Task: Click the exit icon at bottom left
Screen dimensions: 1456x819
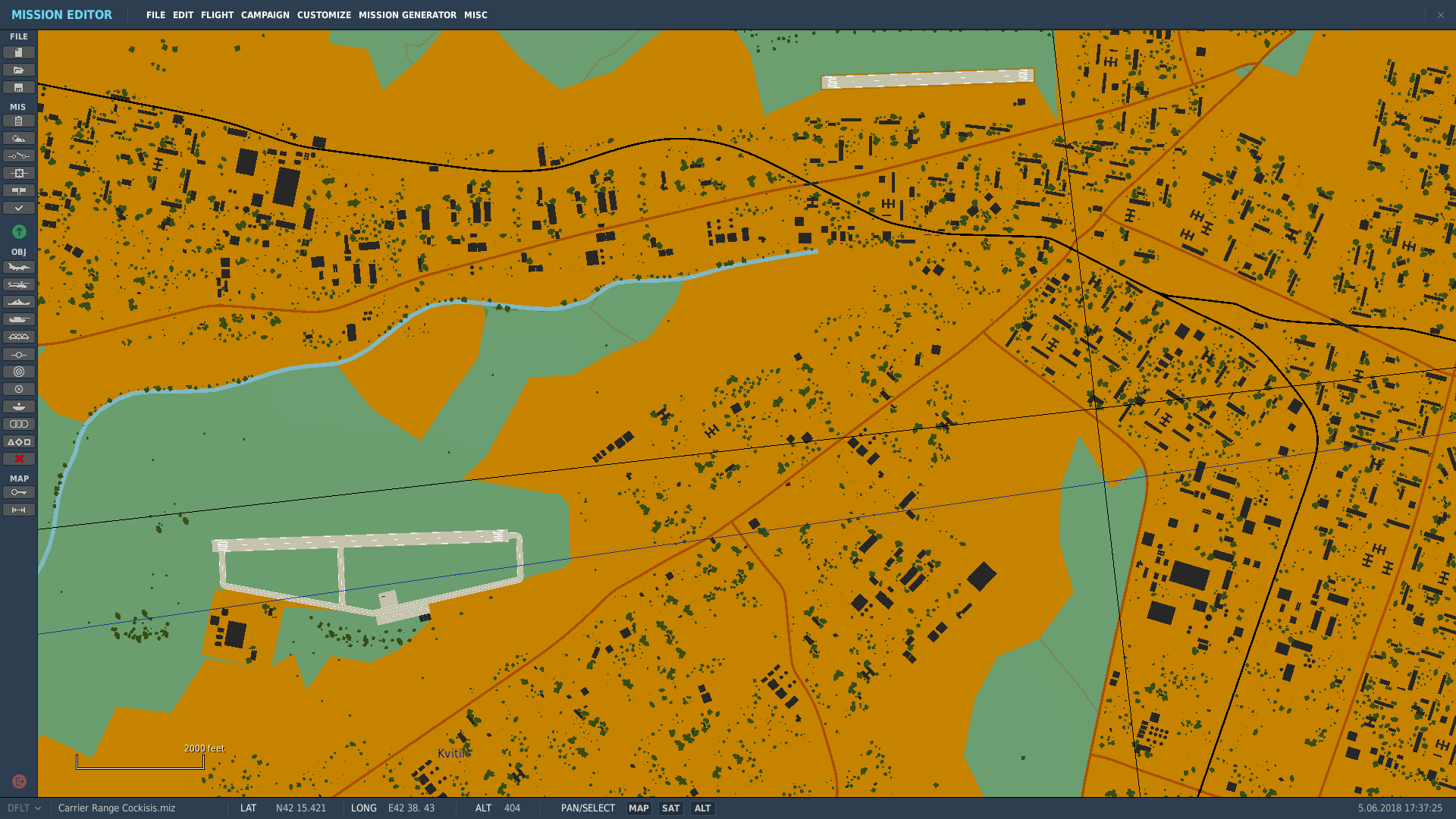Action: tap(19, 781)
